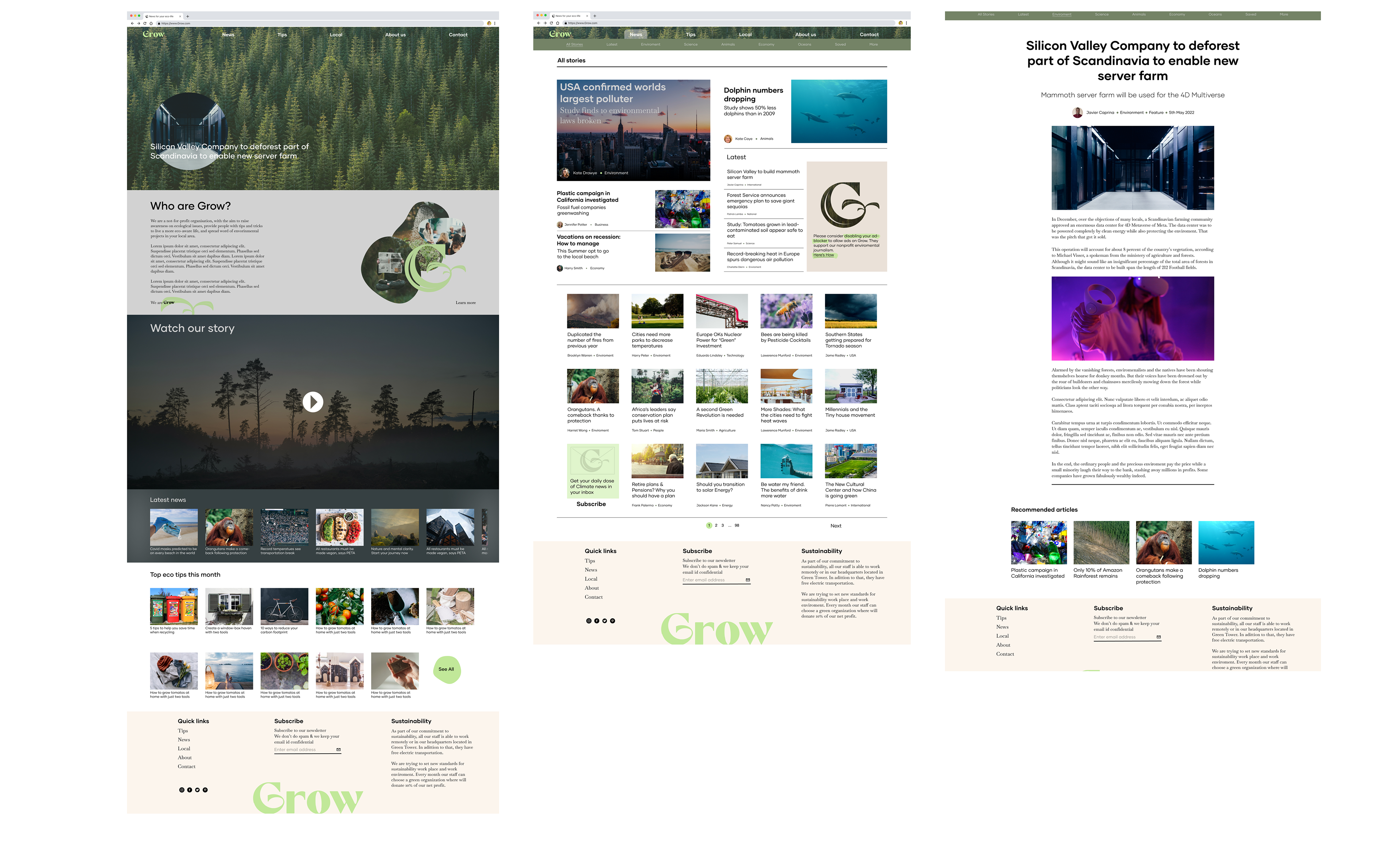Go to page 2 in pagination
Viewport: 1400px width, 843px height.
pos(716,525)
